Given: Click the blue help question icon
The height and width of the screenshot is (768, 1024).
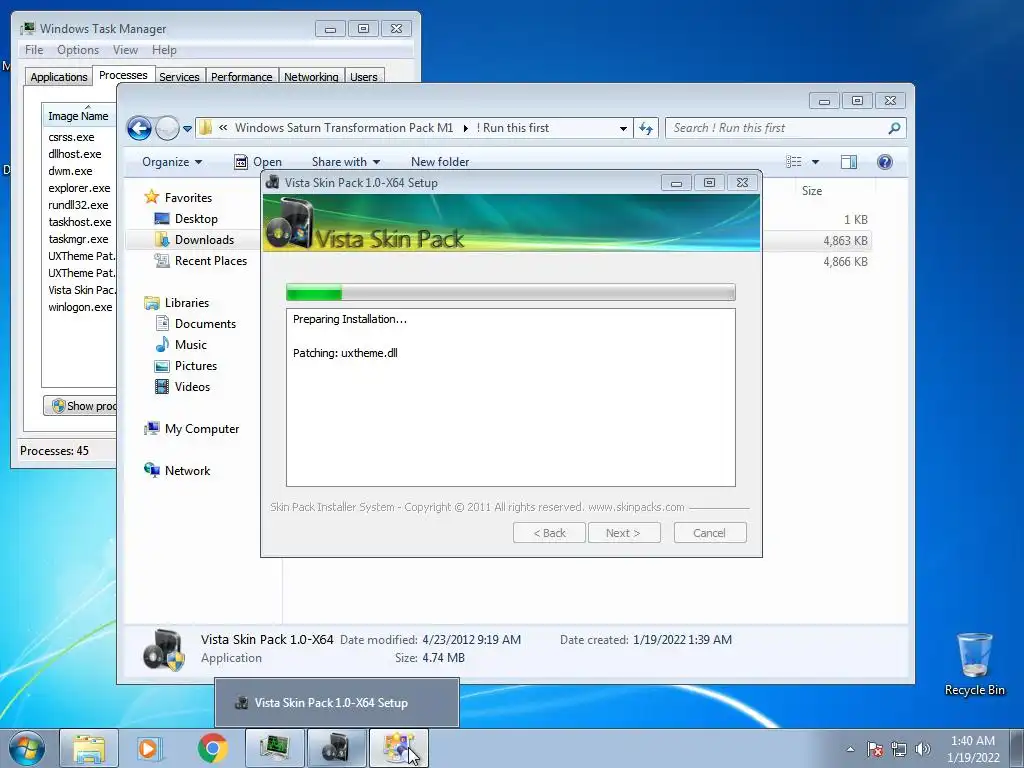Looking at the screenshot, I should (x=885, y=162).
